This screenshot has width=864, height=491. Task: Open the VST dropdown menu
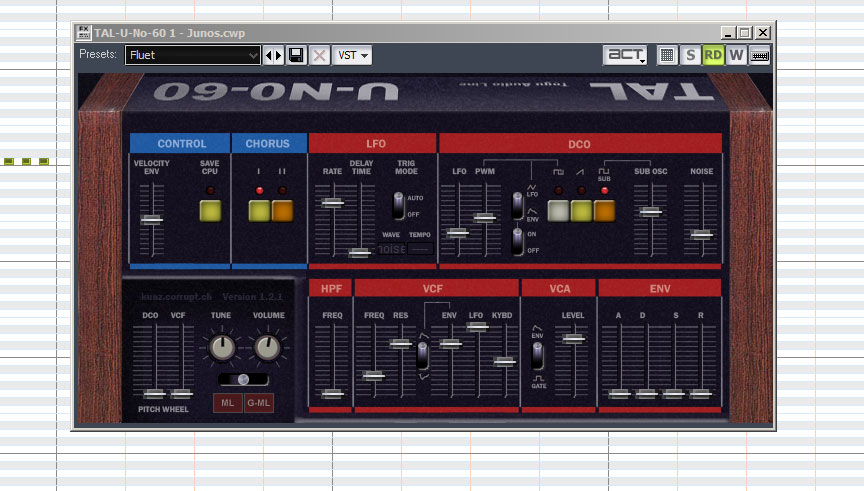(352, 55)
